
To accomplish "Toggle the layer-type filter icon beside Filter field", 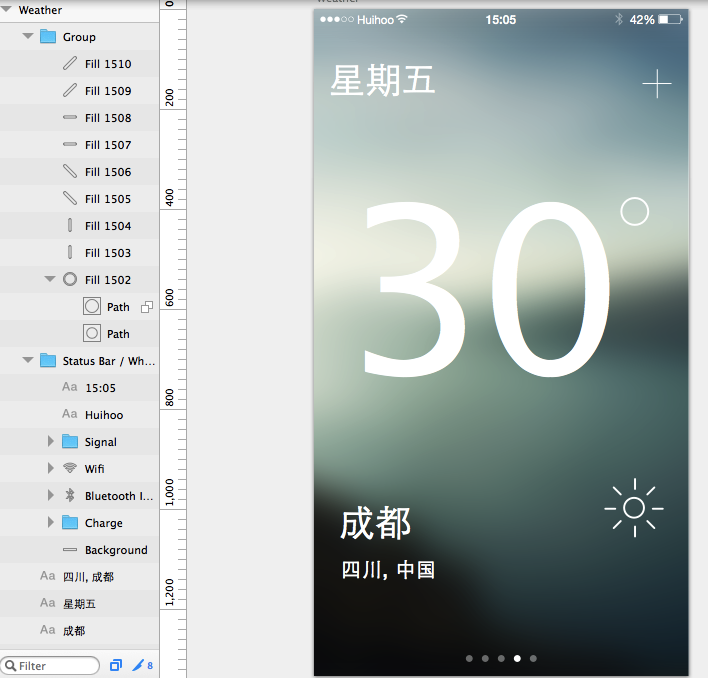I will 116,665.
